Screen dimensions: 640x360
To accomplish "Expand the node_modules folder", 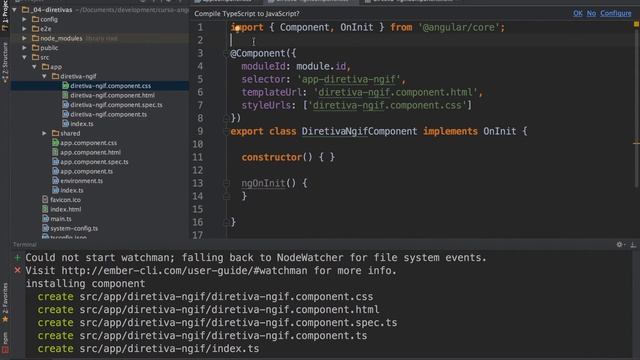I will click(x=24, y=38).
